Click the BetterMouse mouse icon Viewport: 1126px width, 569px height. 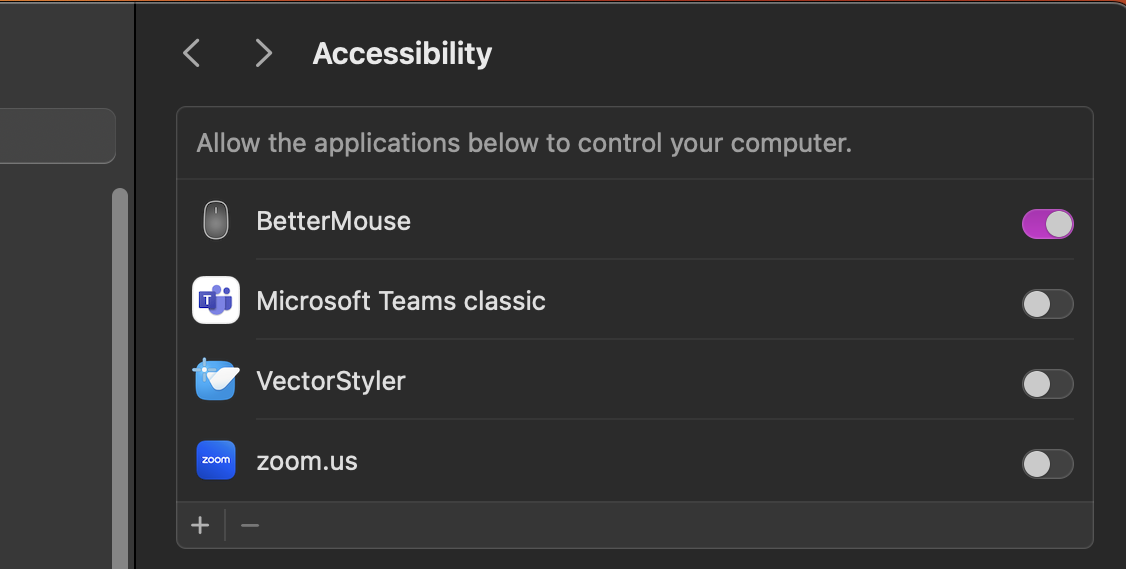pyautogui.click(x=216, y=221)
